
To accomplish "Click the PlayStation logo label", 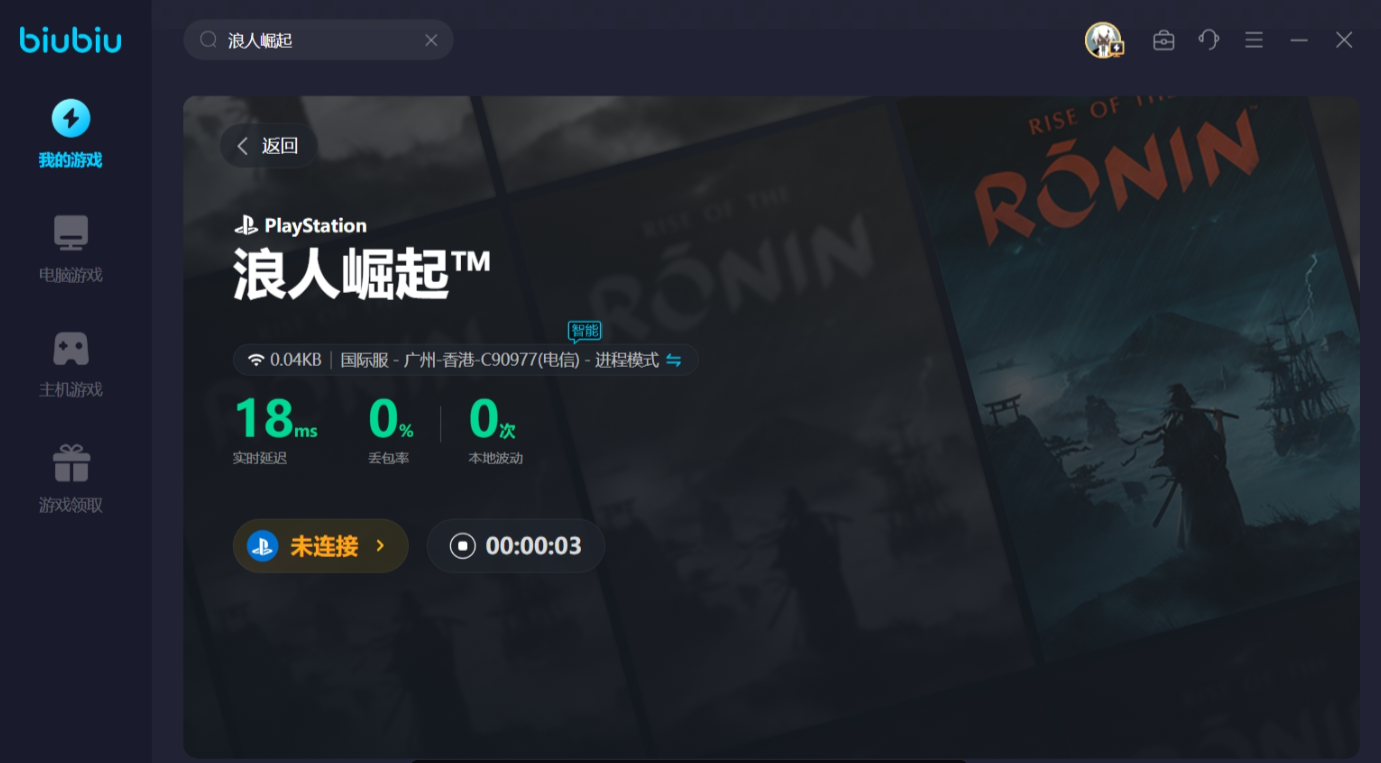I will click(x=300, y=225).
